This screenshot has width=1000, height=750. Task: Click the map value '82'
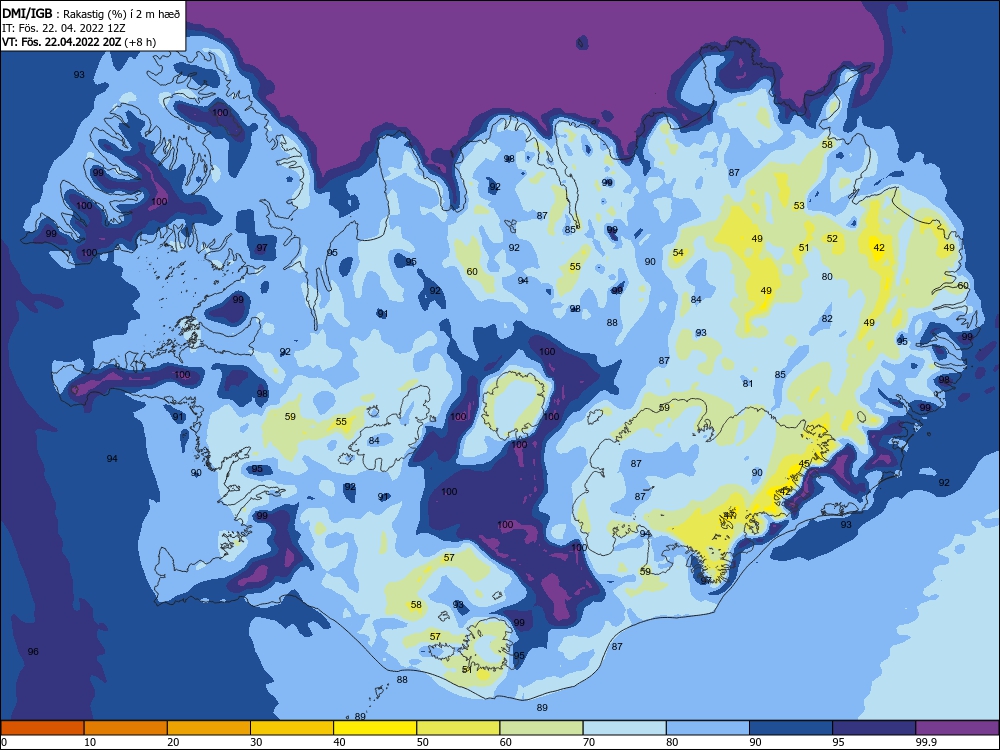(x=827, y=318)
